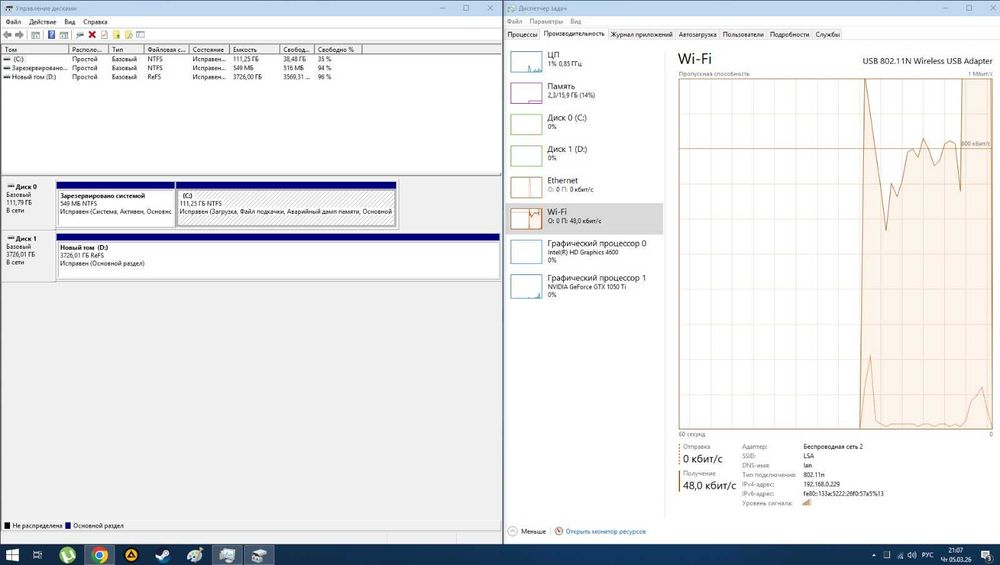Sort by the Состояние column header
The image size is (1000, 565).
tap(209, 49)
